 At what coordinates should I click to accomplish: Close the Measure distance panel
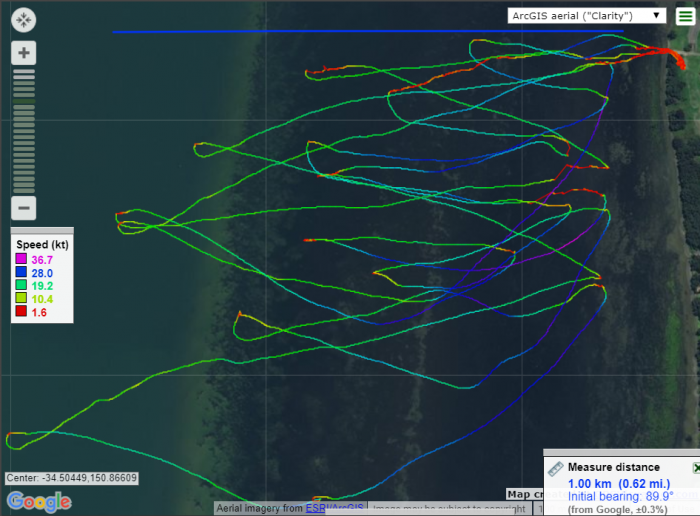pyautogui.click(x=697, y=467)
